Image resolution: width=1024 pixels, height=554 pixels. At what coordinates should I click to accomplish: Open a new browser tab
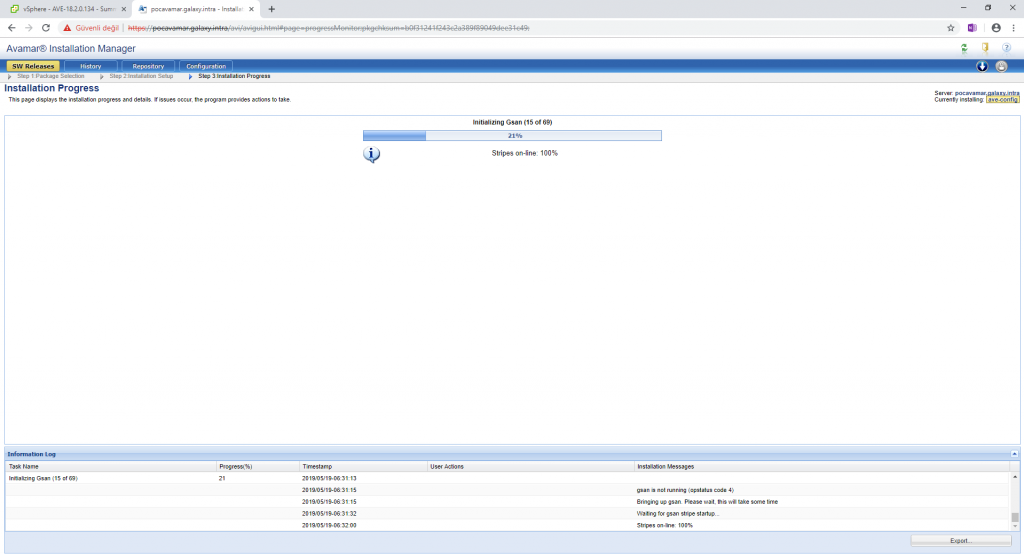pyautogui.click(x=272, y=9)
